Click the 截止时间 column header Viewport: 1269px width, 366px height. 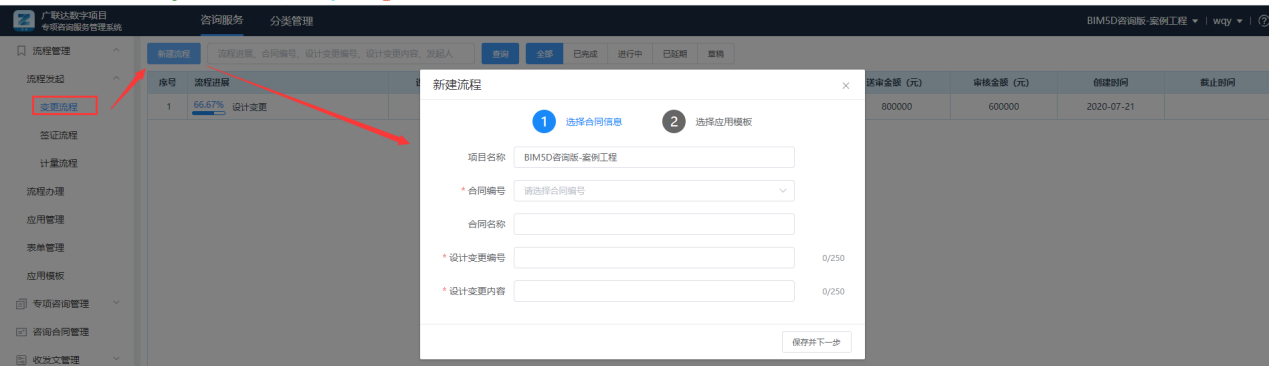click(x=1216, y=82)
